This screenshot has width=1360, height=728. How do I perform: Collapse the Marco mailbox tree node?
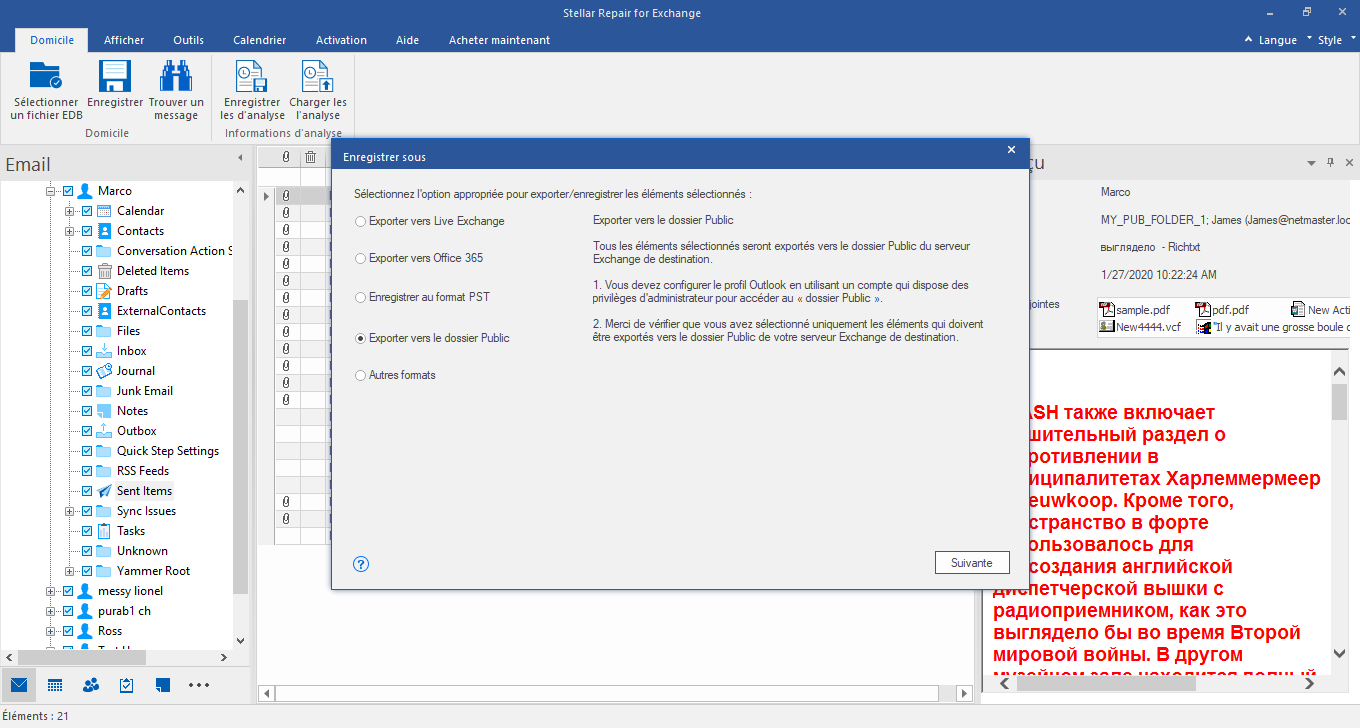click(51, 191)
